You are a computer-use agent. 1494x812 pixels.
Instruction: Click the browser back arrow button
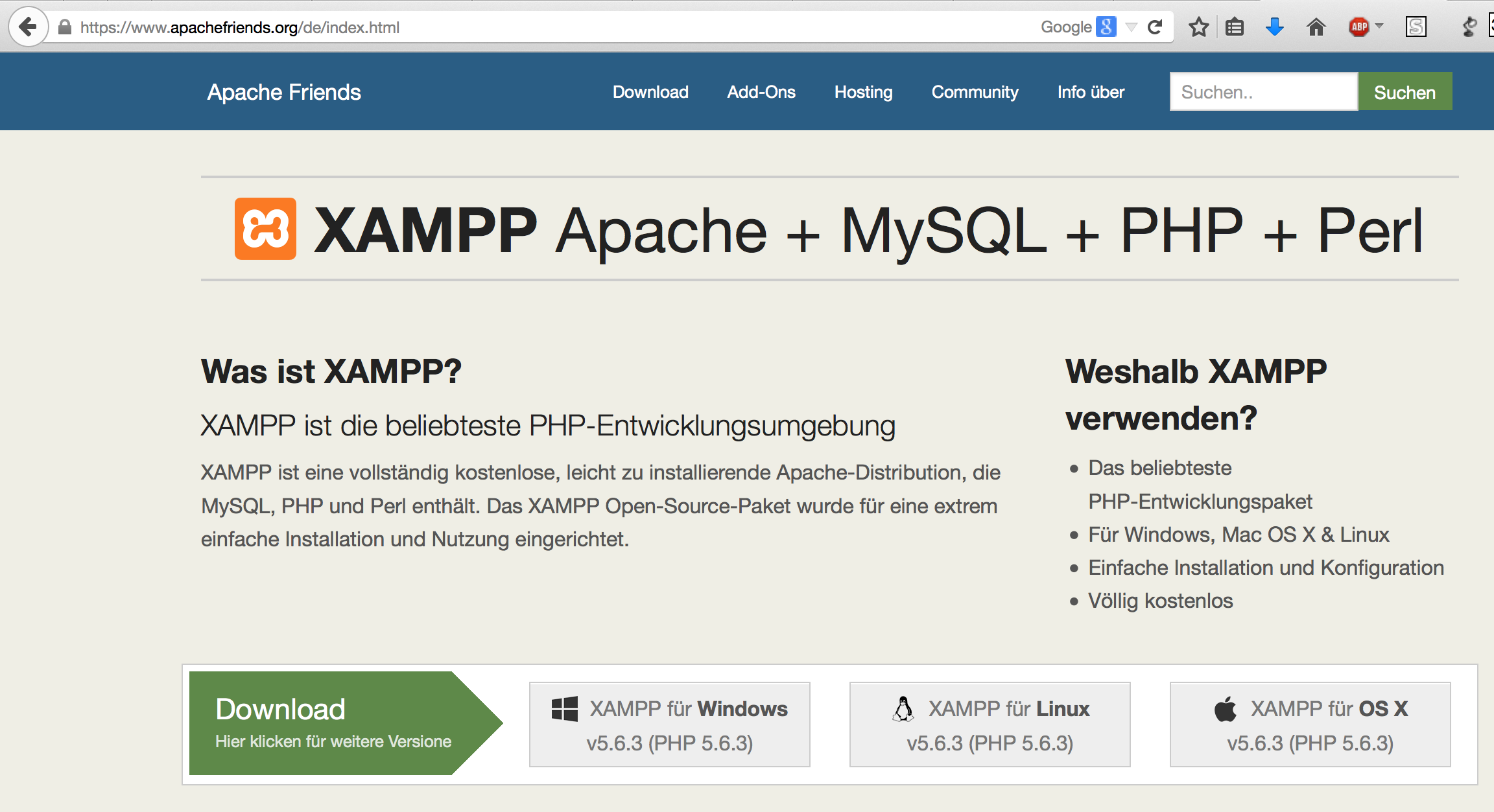27,27
